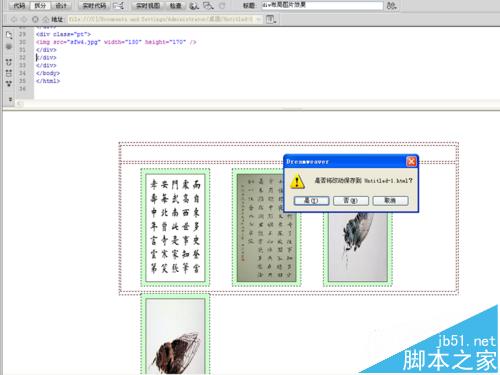Click icon right of 实时代码 button

pos(119,5)
